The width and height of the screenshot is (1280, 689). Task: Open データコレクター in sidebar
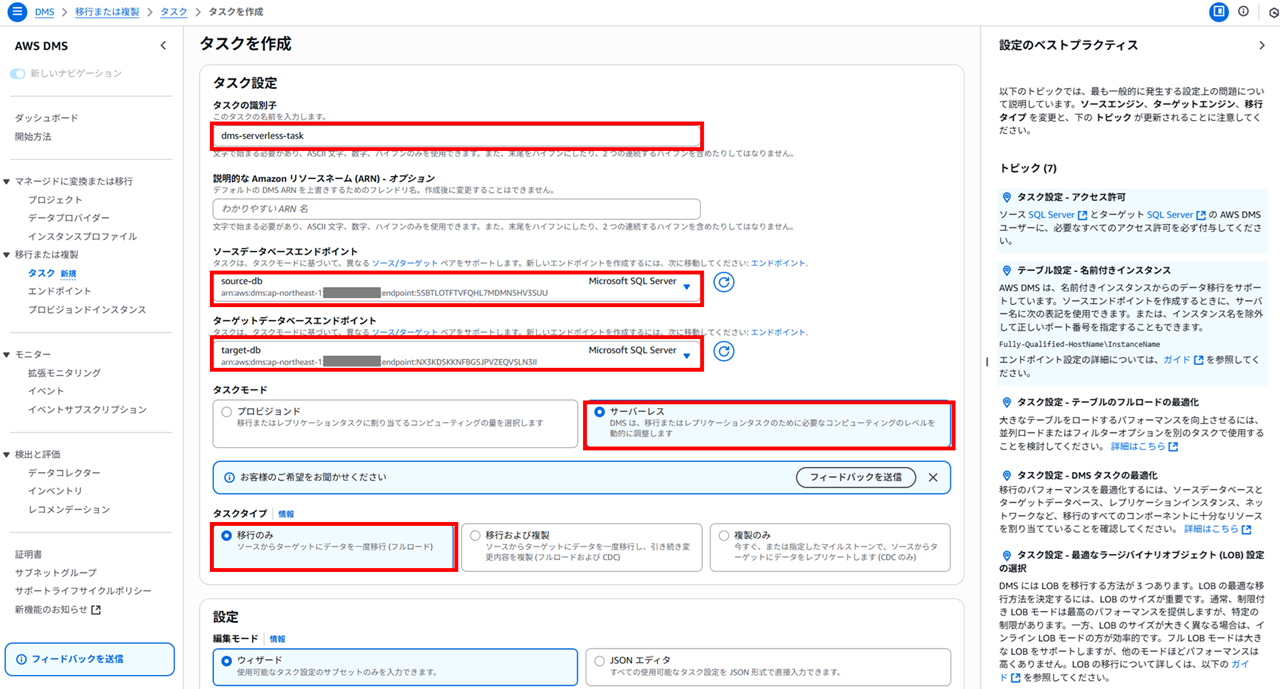coord(64,473)
